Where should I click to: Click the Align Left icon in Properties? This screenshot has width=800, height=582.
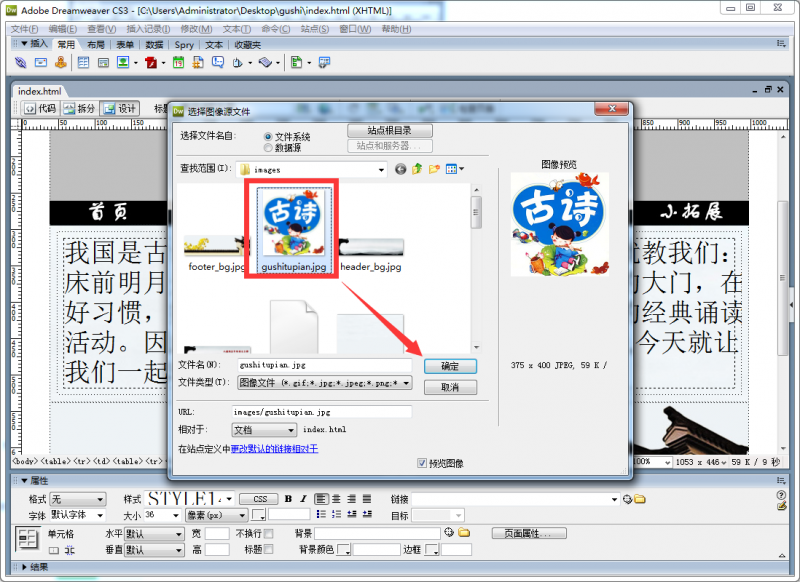[x=321, y=499]
